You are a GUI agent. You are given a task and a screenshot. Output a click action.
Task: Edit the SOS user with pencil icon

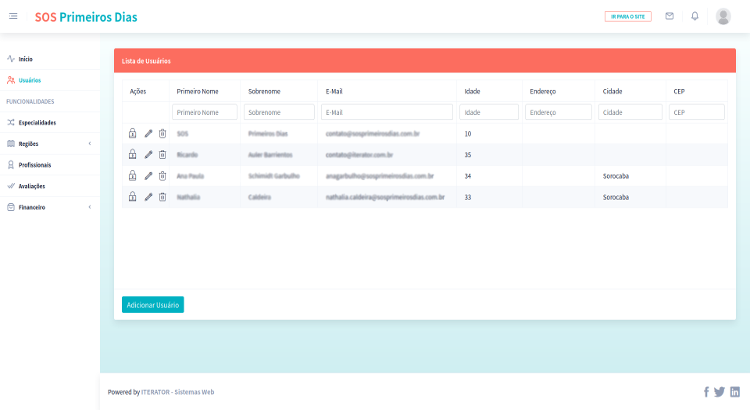148,133
